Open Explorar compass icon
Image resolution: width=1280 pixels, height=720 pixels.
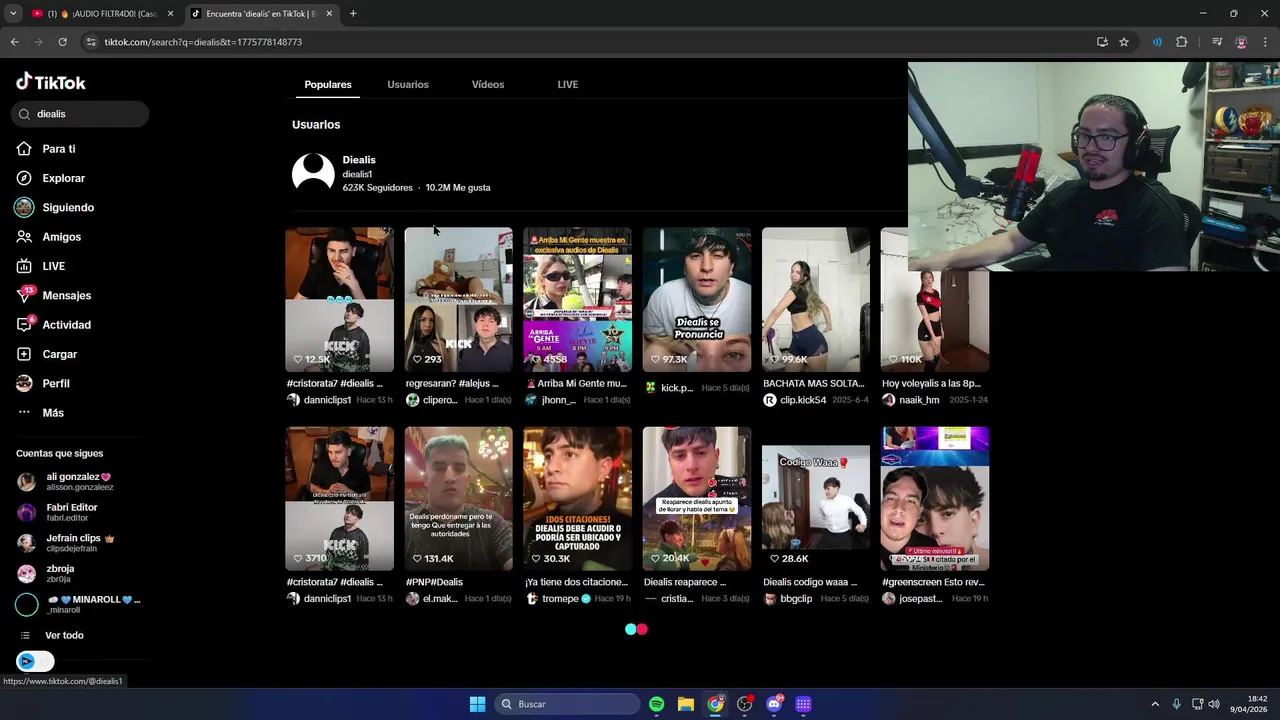coord(24,178)
